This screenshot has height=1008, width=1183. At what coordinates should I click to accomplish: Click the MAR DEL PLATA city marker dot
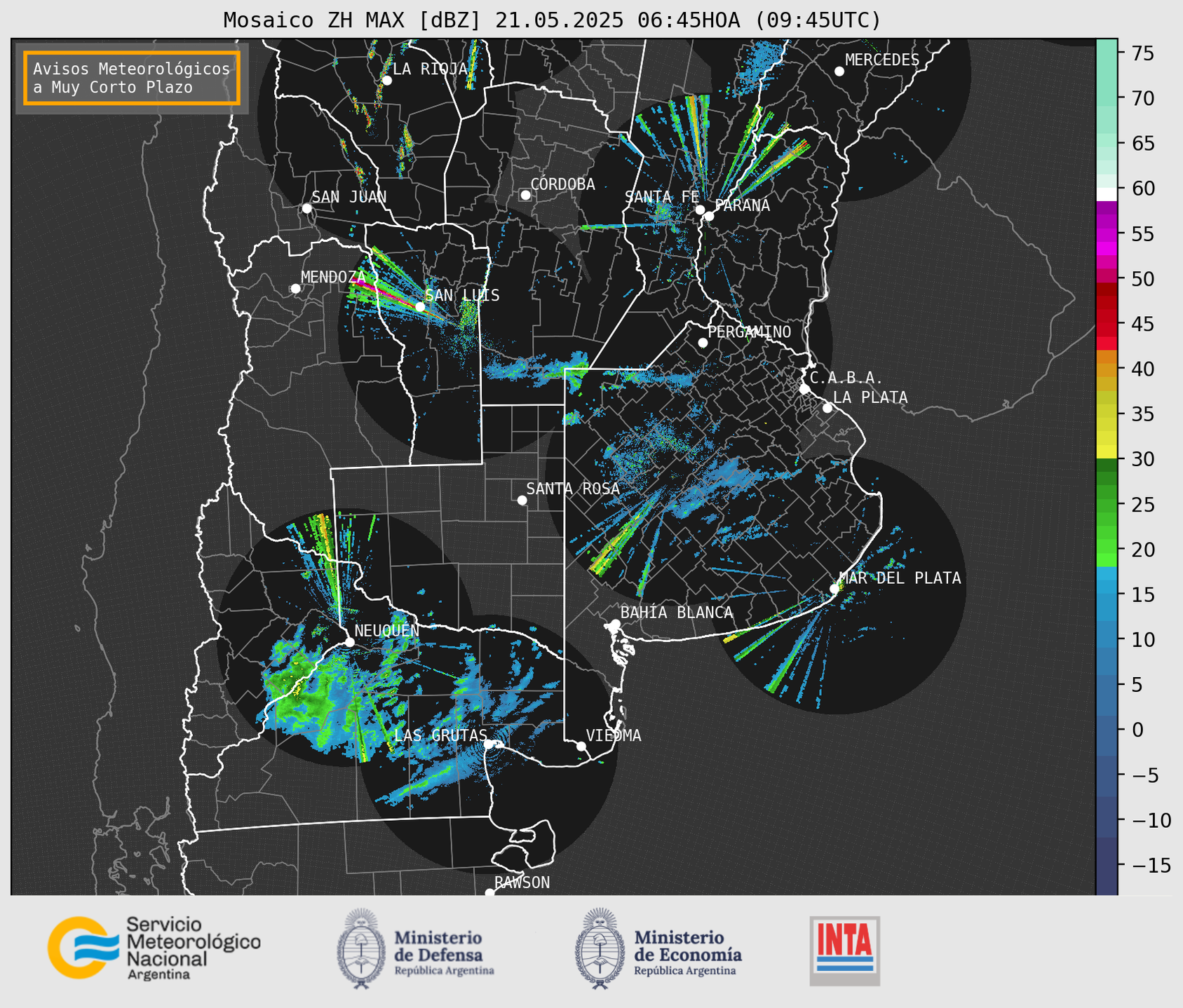834,589
